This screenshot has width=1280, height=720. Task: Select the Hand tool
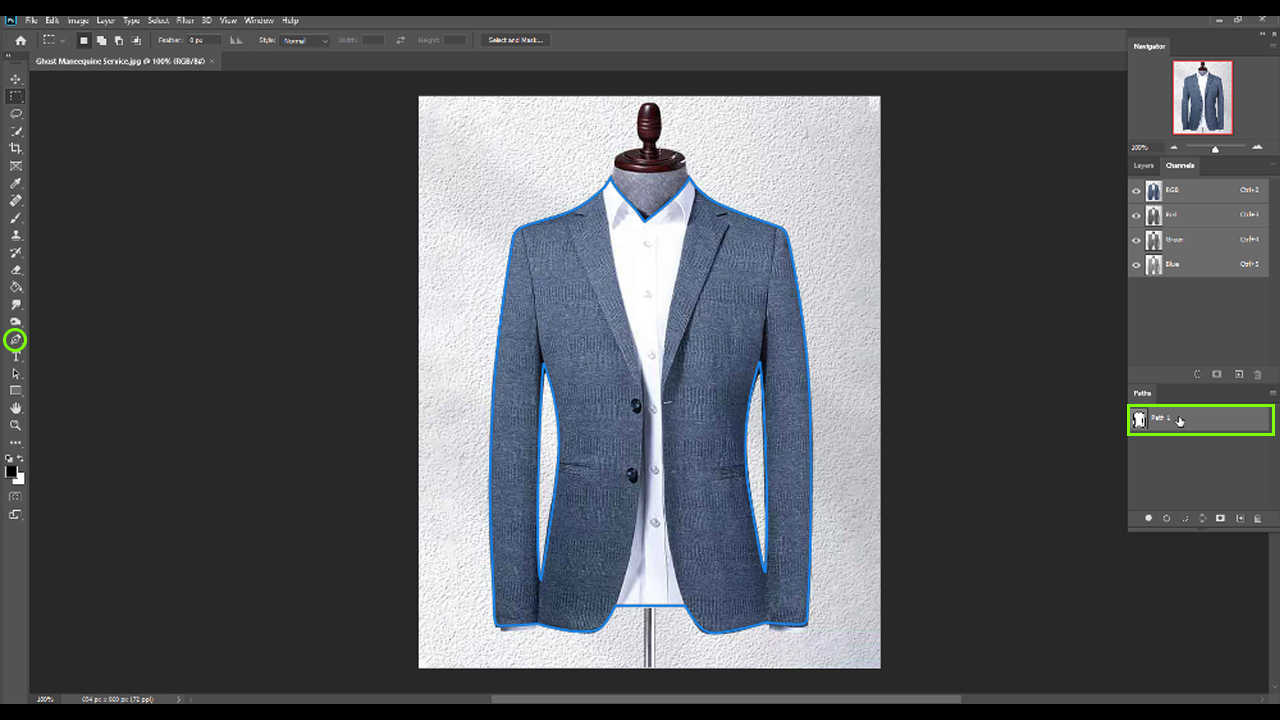15,408
